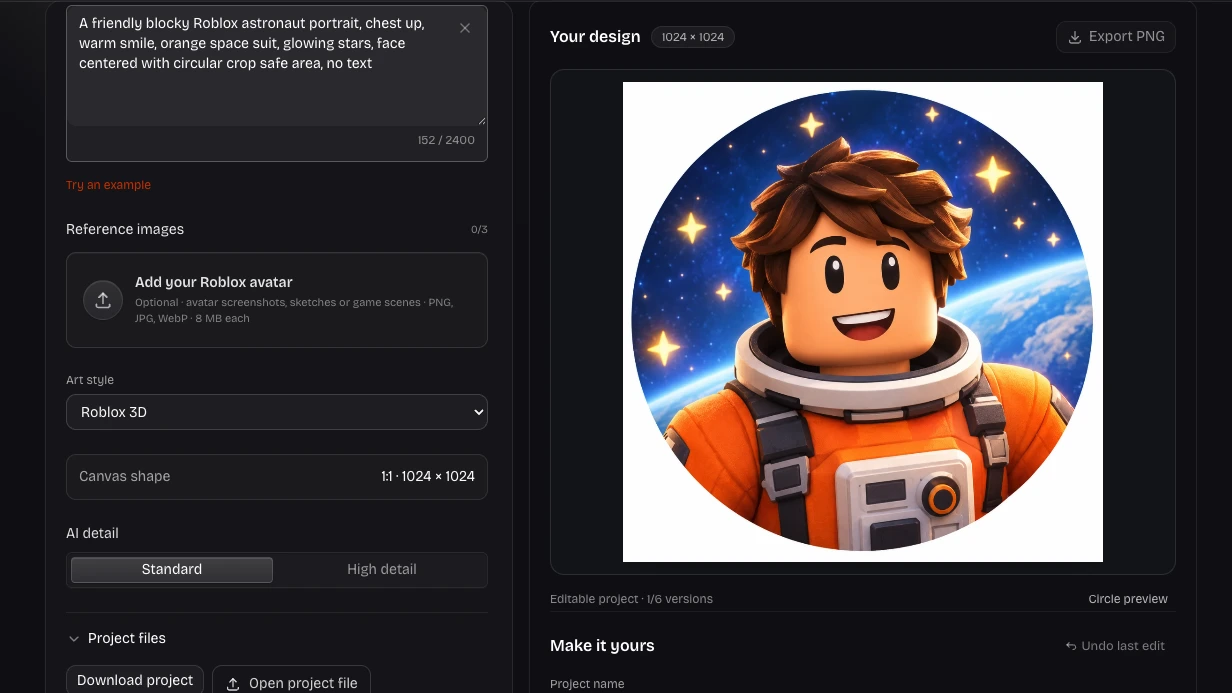Collapse the Project files section chevron
The height and width of the screenshot is (693, 1232).
tap(74, 638)
